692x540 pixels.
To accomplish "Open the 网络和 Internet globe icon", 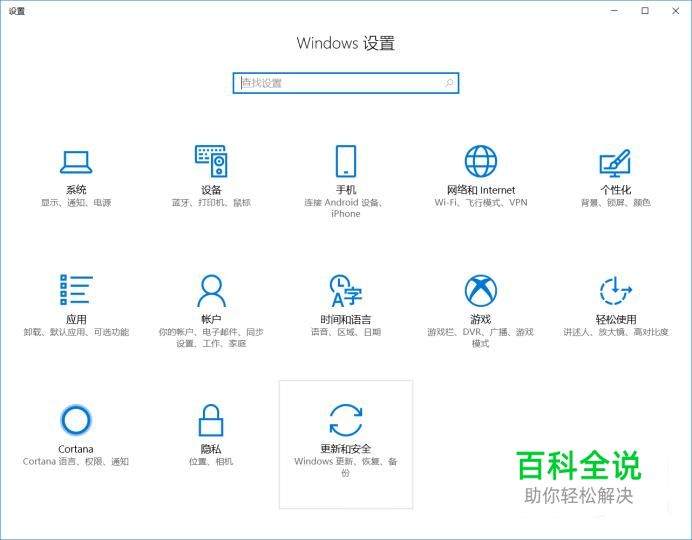I will (x=481, y=161).
